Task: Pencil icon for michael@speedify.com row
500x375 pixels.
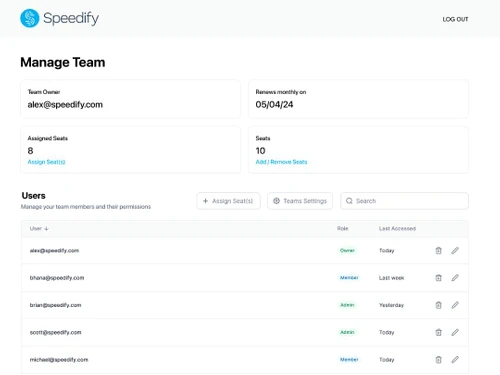Action: click(455, 360)
